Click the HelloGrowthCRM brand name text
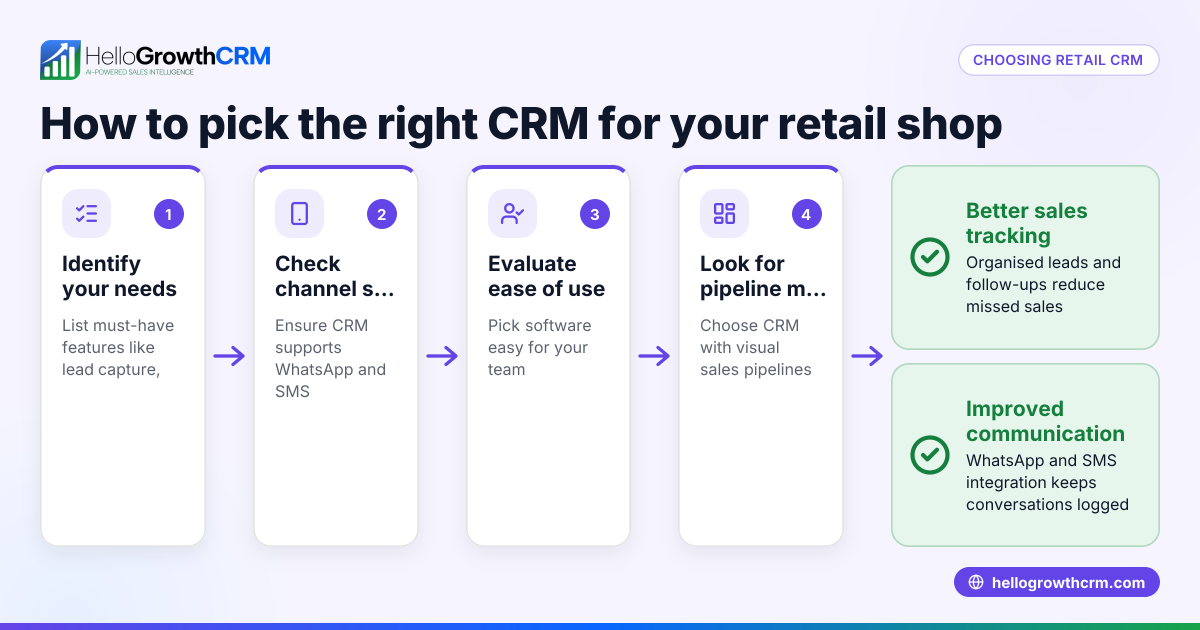 pos(178,55)
